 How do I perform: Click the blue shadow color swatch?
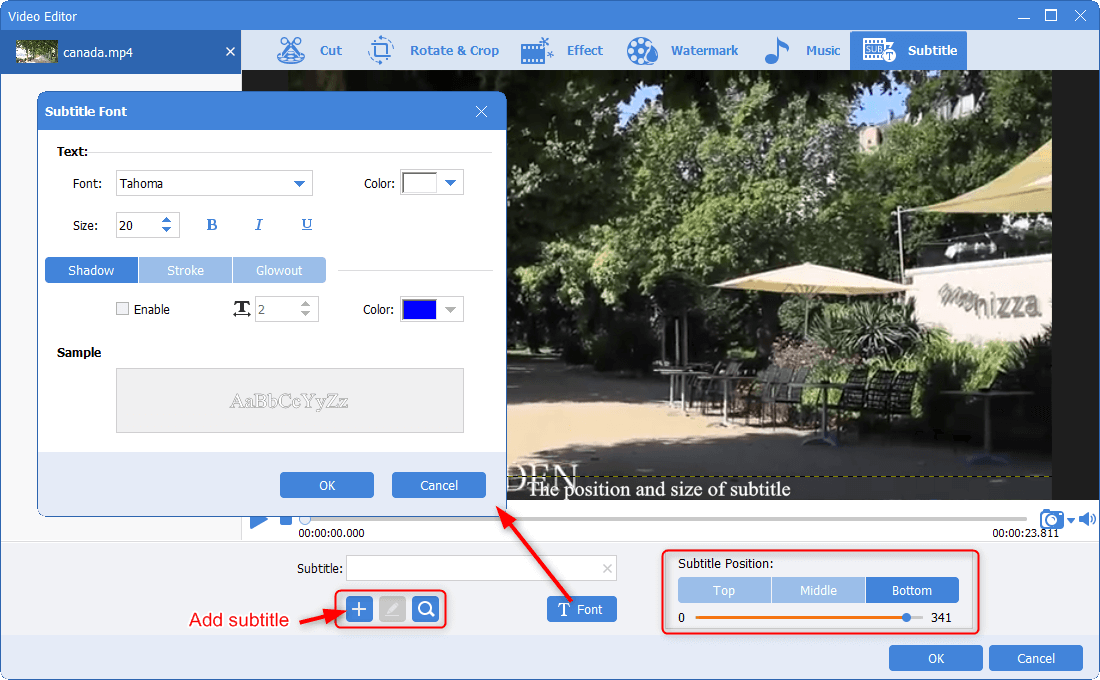(420, 309)
